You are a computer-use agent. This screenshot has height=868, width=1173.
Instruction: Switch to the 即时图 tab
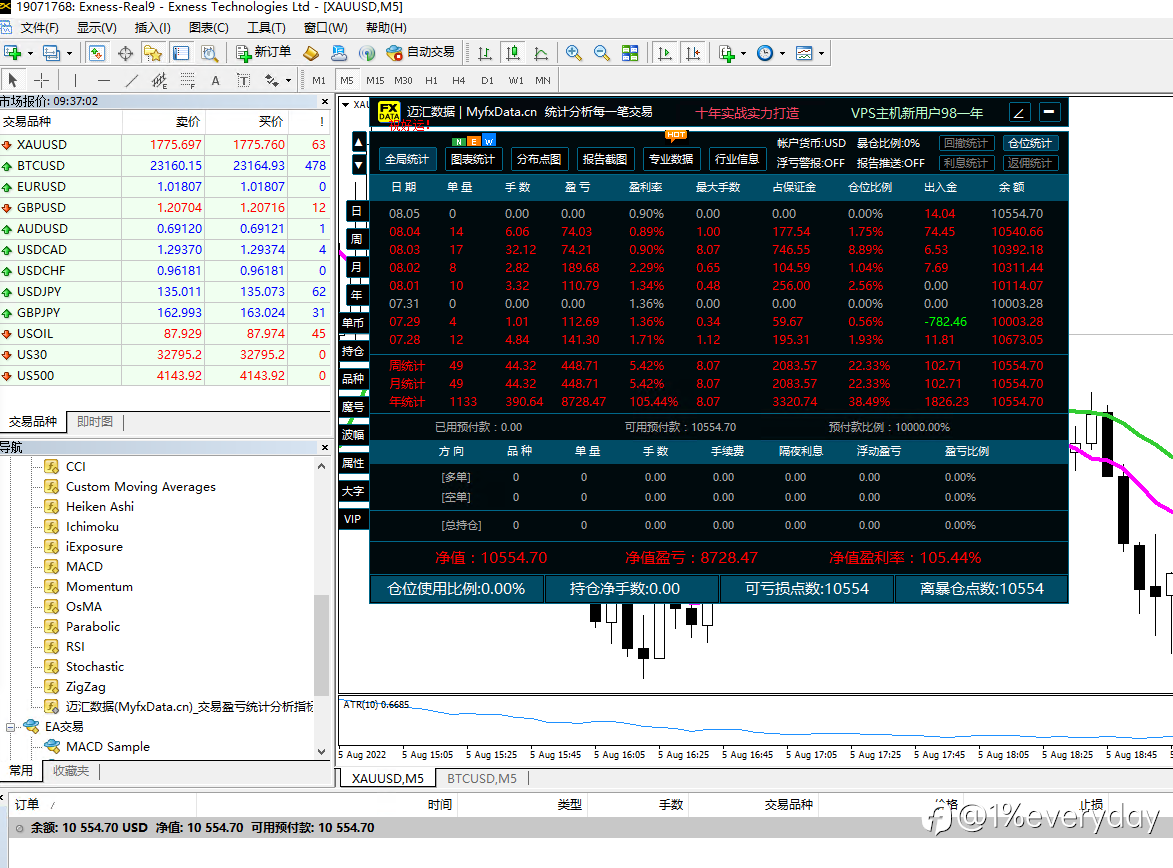tap(95, 421)
